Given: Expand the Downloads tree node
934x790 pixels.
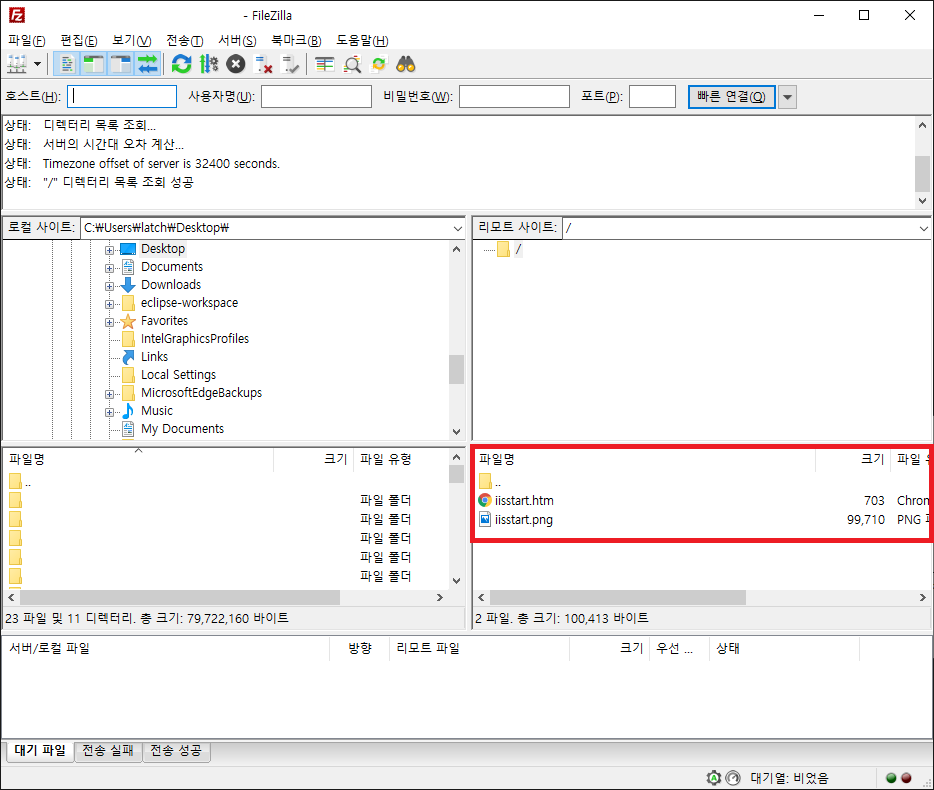Looking at the screenshot, I should pyautogui.click(x=109, y=286).
